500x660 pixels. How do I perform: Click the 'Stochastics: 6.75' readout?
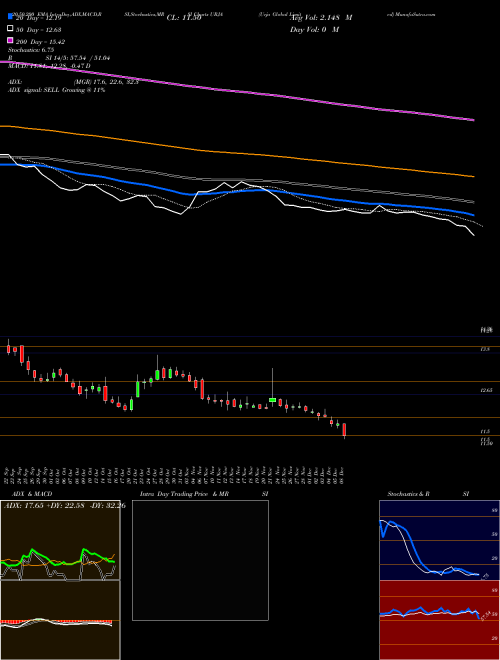point(31,50)
